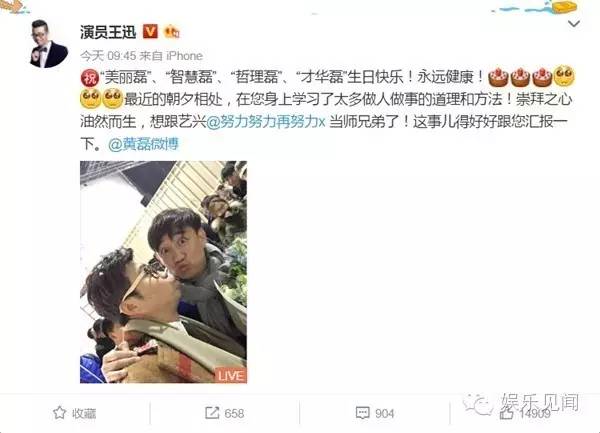
Task: Open the @黄磊微博 mention link
Action: [x=143, y=144]
